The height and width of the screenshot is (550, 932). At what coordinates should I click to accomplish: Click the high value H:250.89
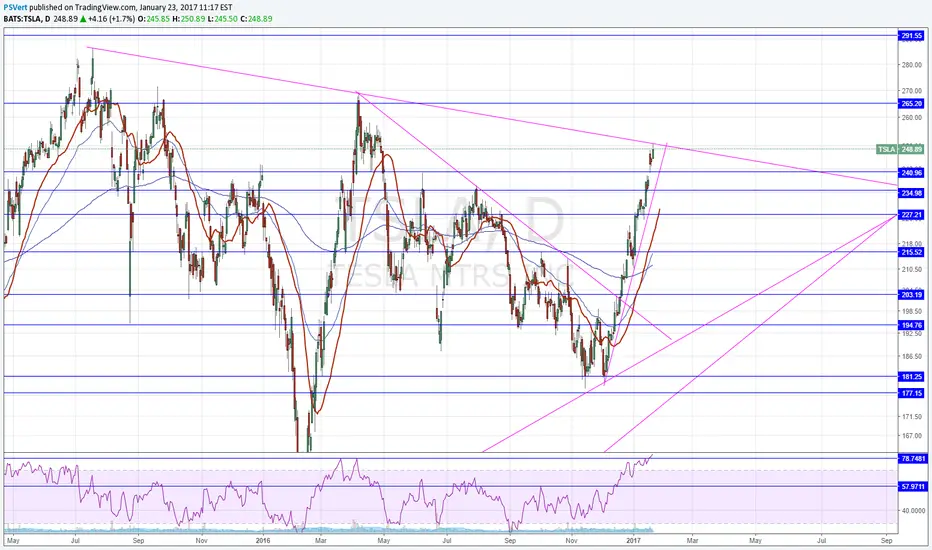click(189, 19)
